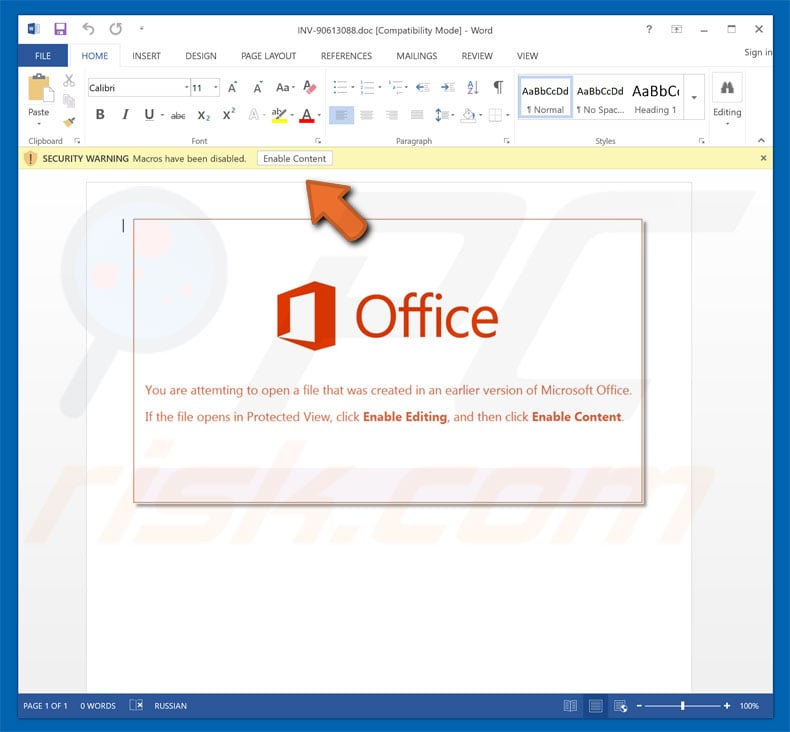Open Change Case Aa dropdown

click(x=285, y=88)
